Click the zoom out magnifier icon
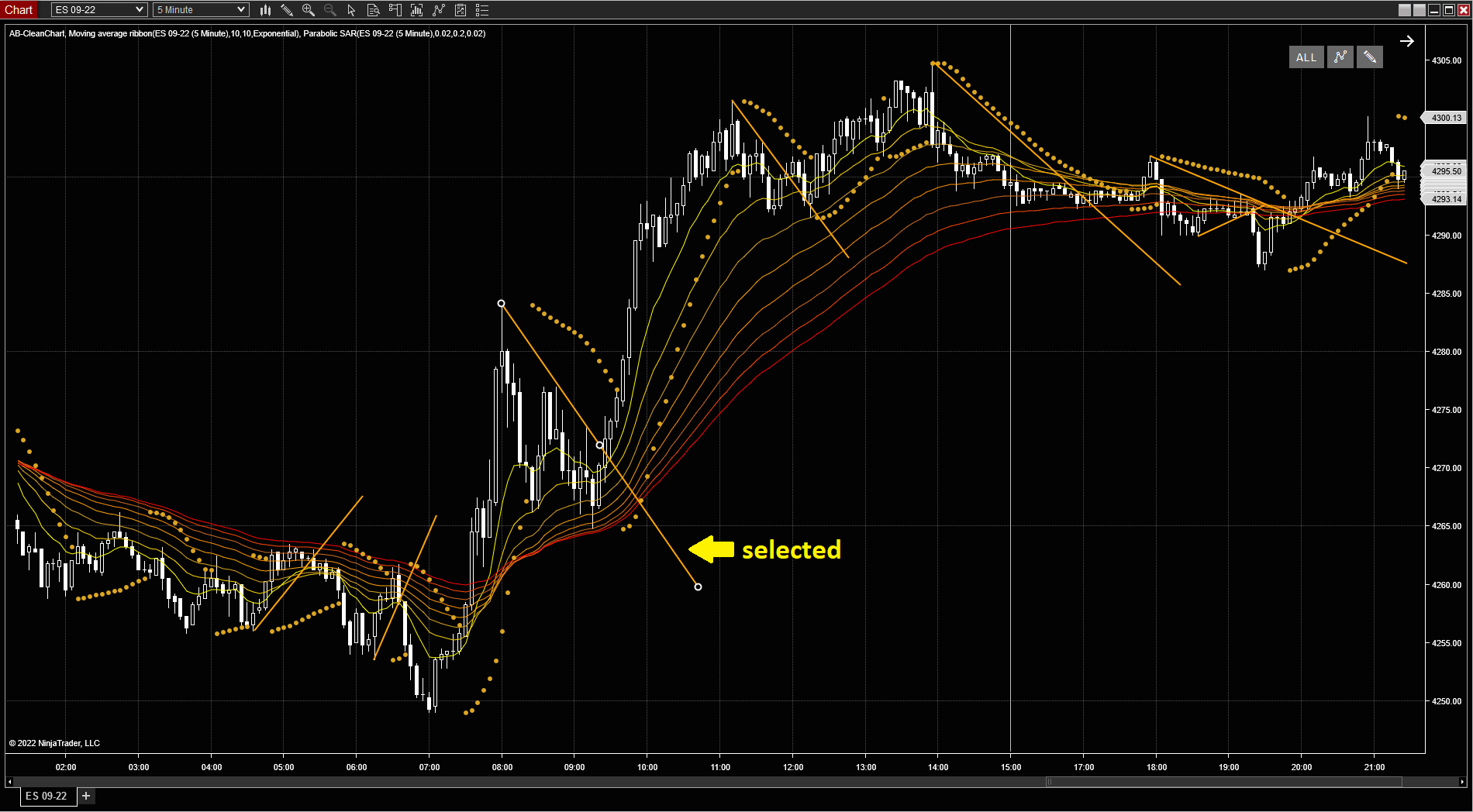This screenshot has height=812, width=1473. point(330,10)
